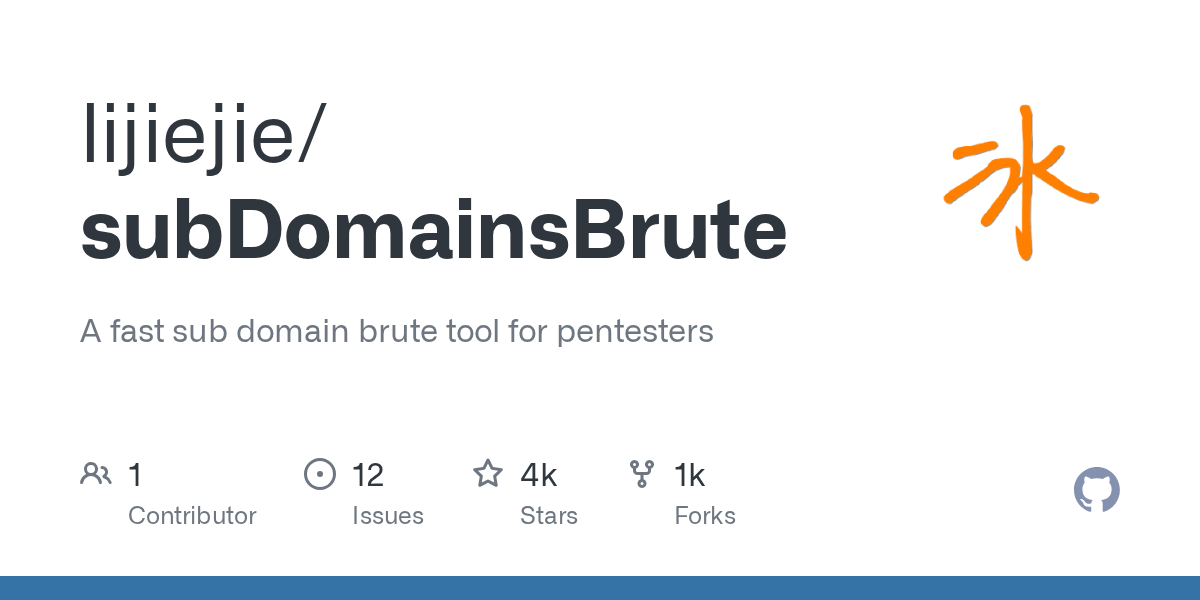Click the slash after lijiejie
The height and width of the screenshot is (600, 1200).
point(308,135)
